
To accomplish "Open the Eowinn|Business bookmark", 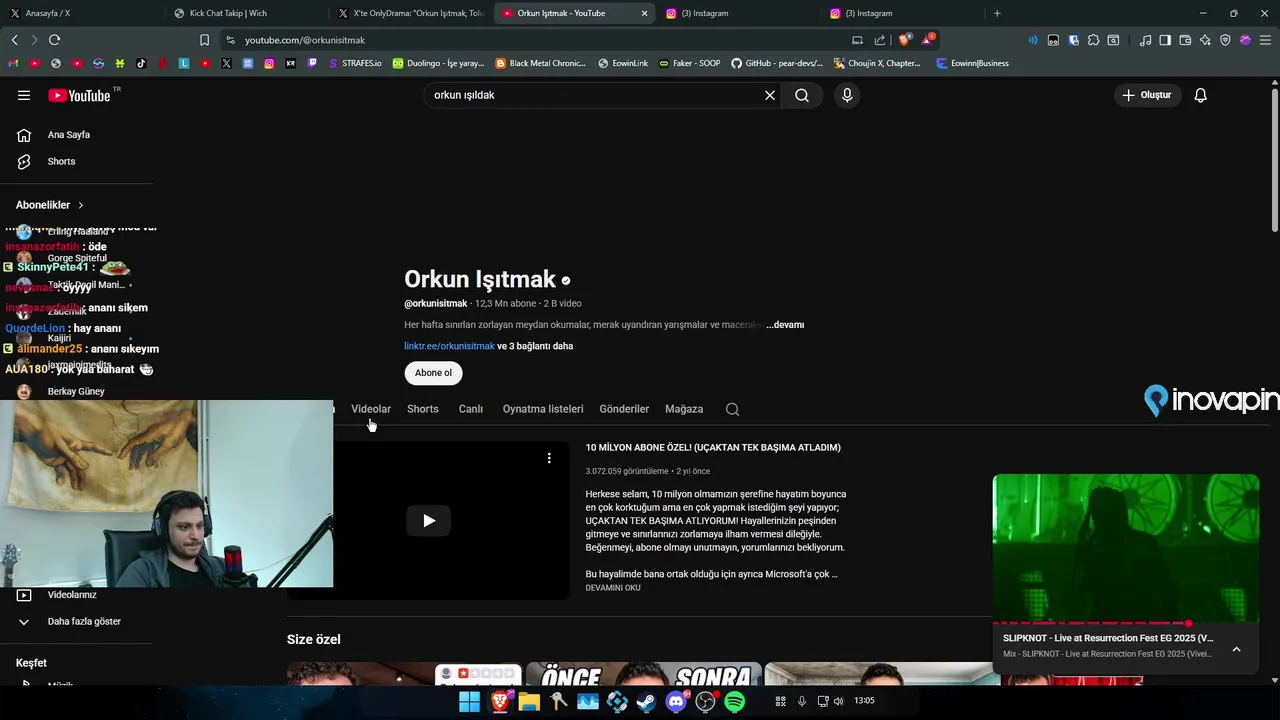I will click(972, 63).
